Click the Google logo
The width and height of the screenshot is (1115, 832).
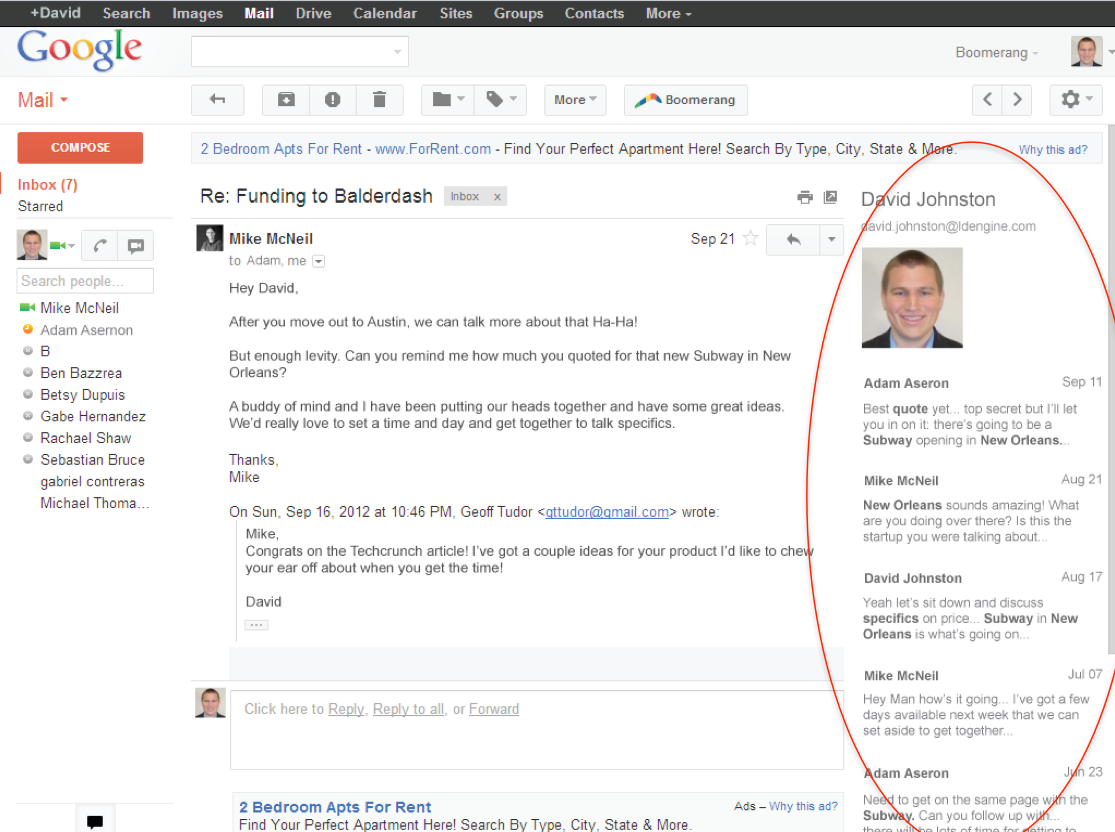pyautogui.click(x=80, y=50)
